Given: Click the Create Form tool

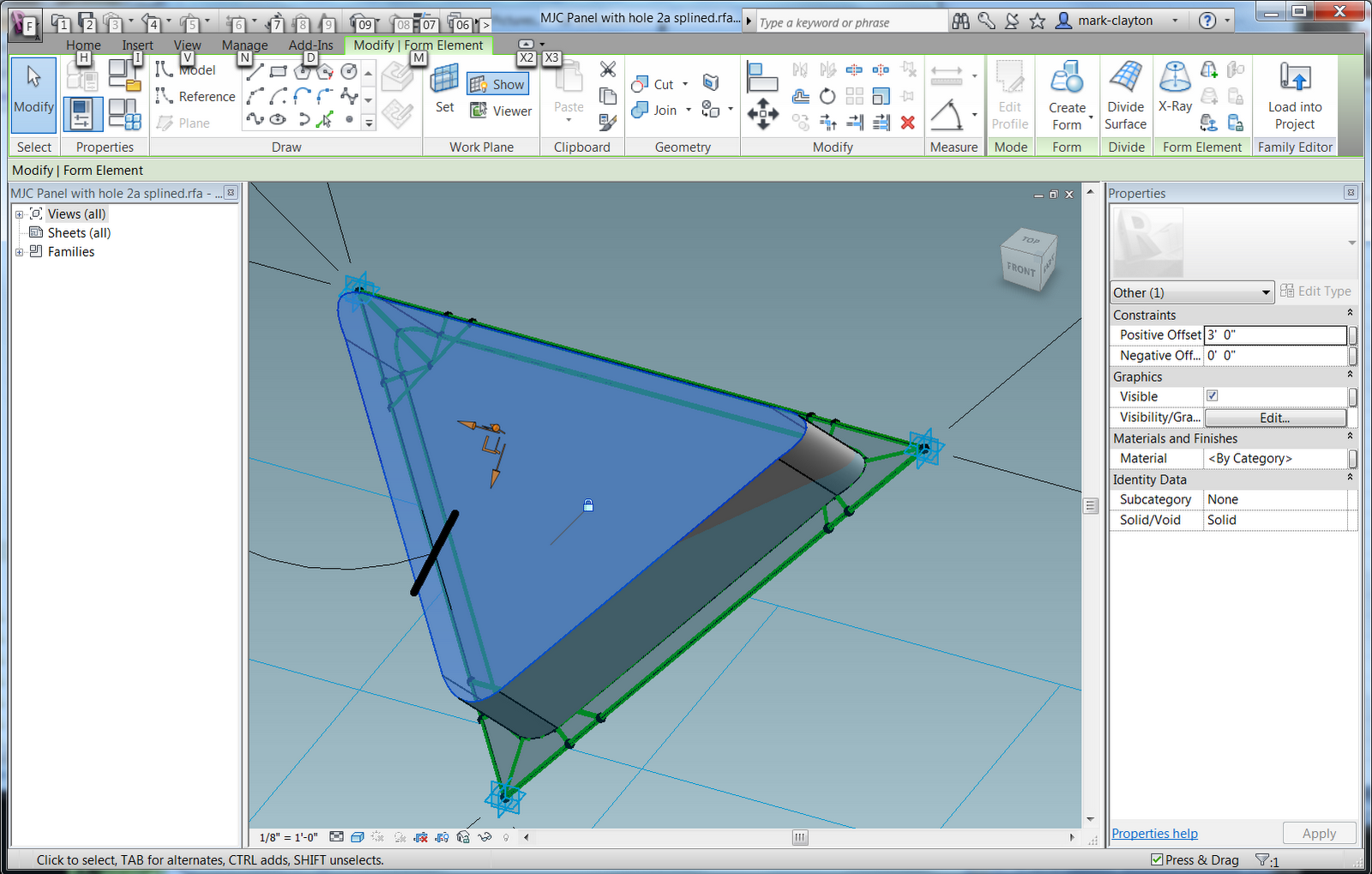Looking at the screenshot, I should click(1067, 94).
